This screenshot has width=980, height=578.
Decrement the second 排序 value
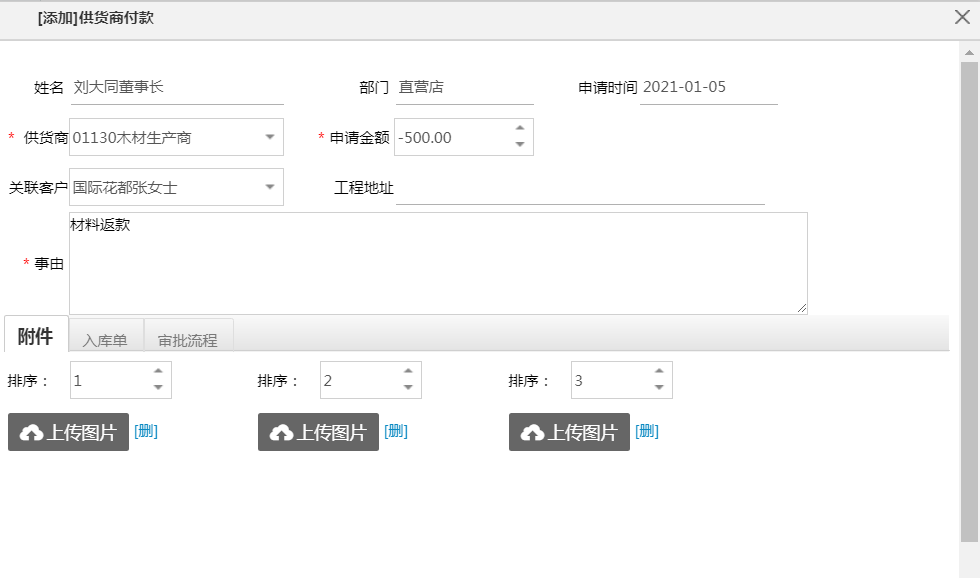(407, 388)
